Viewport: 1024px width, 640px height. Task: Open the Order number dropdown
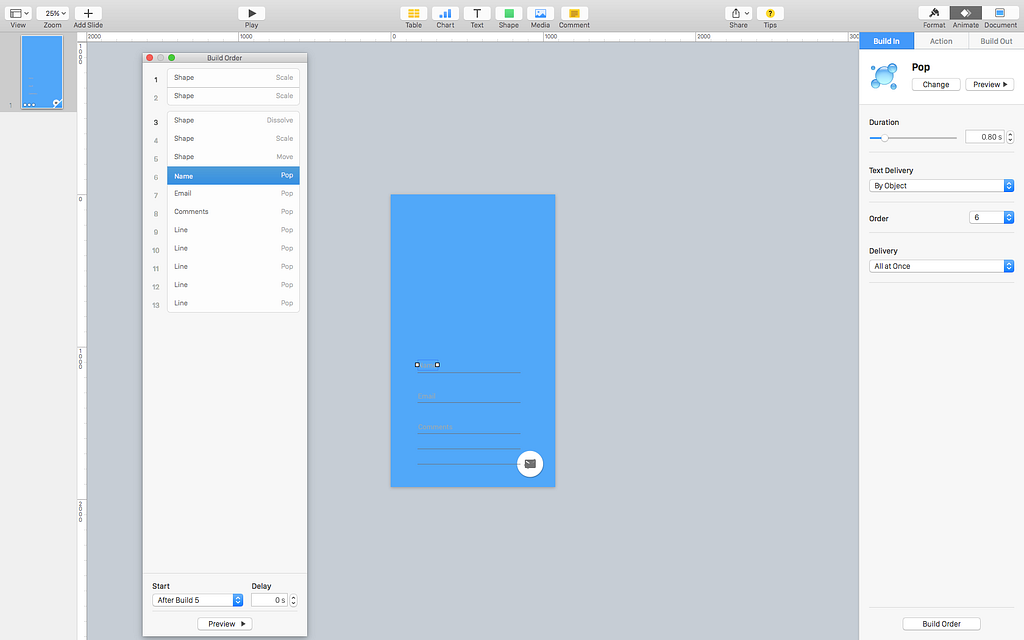(x=991, y=217)
